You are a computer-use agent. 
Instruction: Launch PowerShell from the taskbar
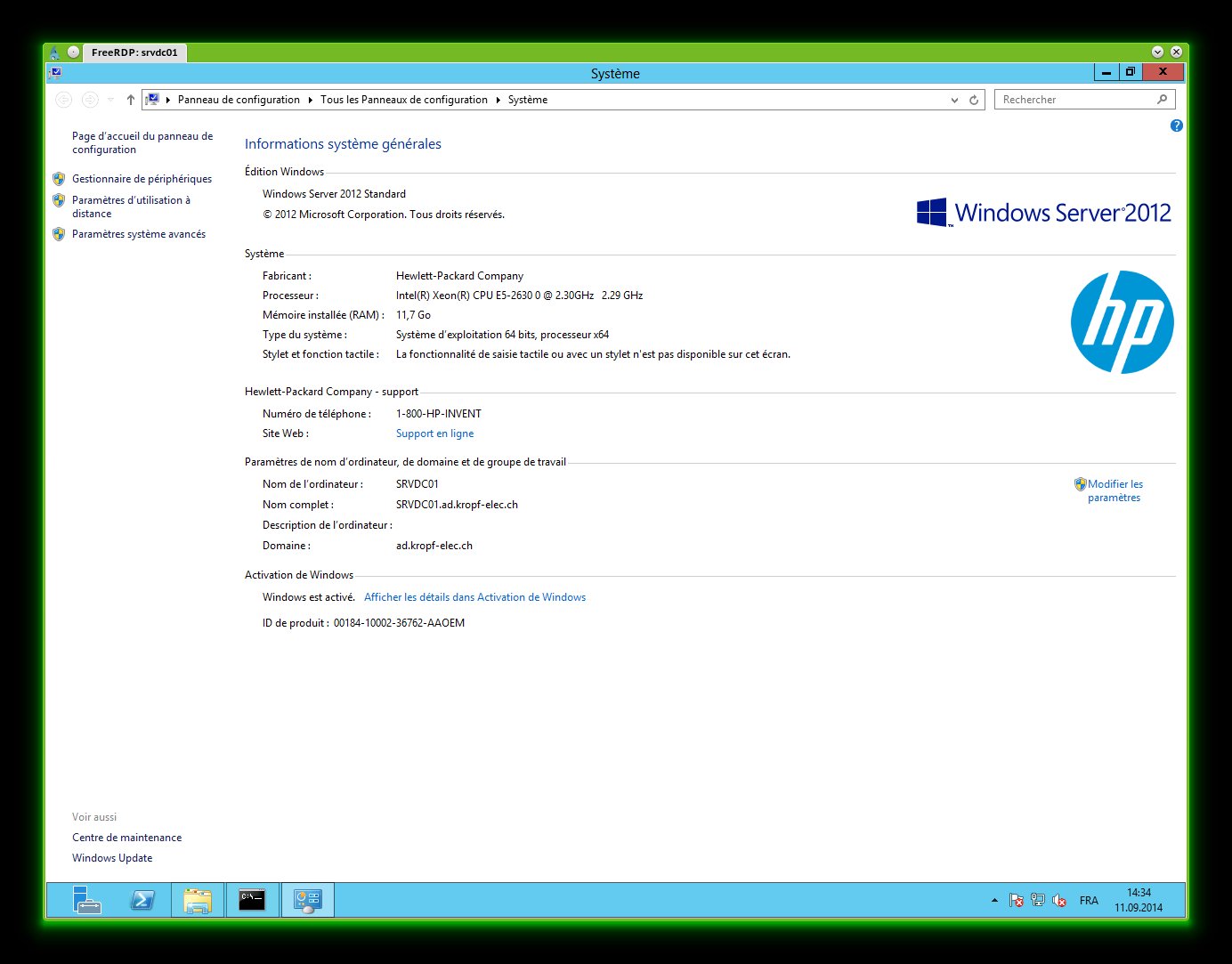(142, 900)
